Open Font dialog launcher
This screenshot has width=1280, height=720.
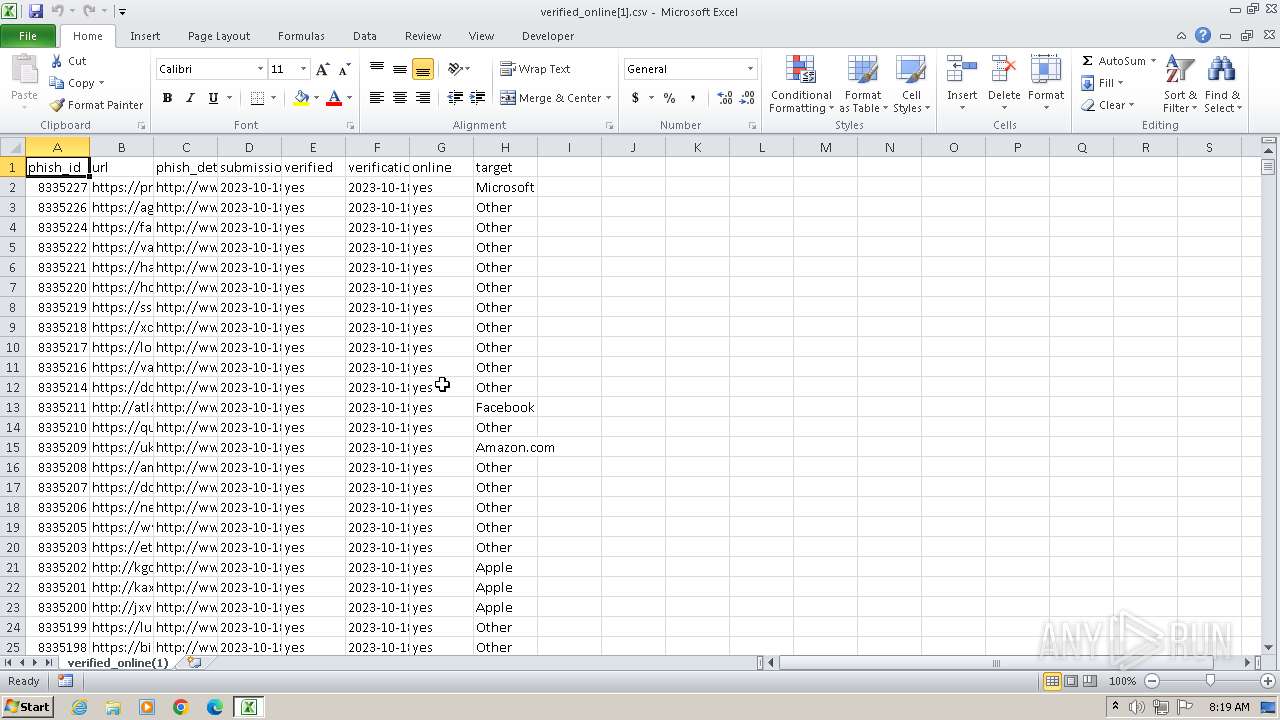click(350, 126)
